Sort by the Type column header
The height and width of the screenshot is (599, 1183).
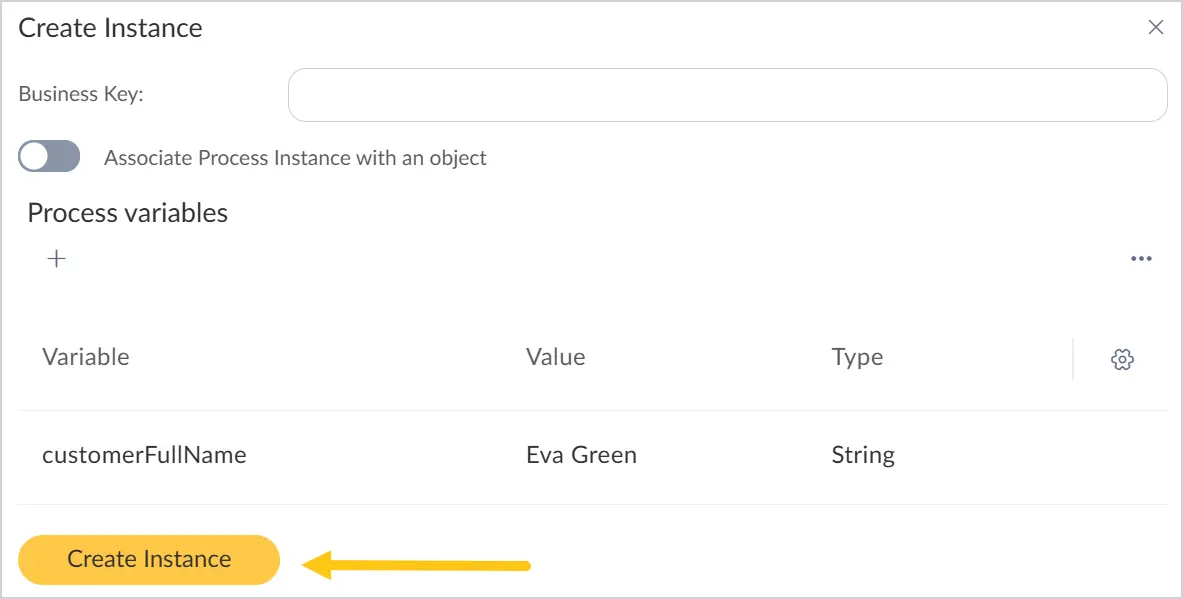click(857, 358)
